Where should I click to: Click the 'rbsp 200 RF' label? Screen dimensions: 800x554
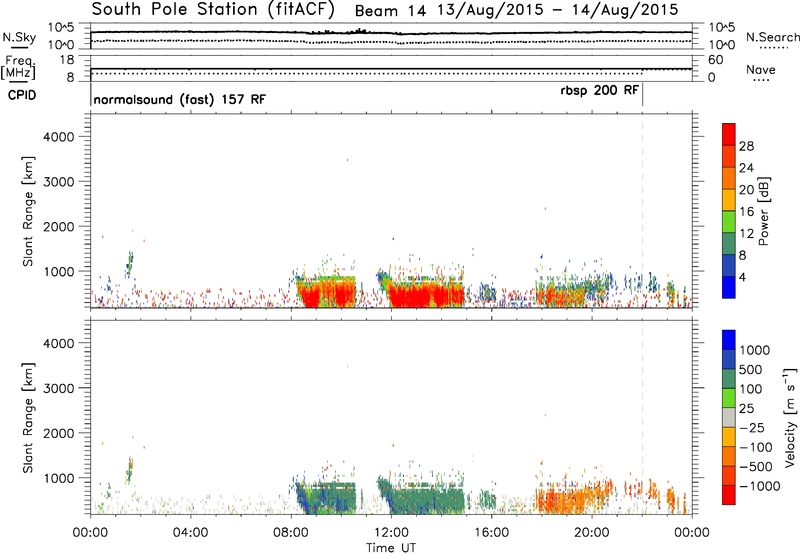click(x=599, y=91)
